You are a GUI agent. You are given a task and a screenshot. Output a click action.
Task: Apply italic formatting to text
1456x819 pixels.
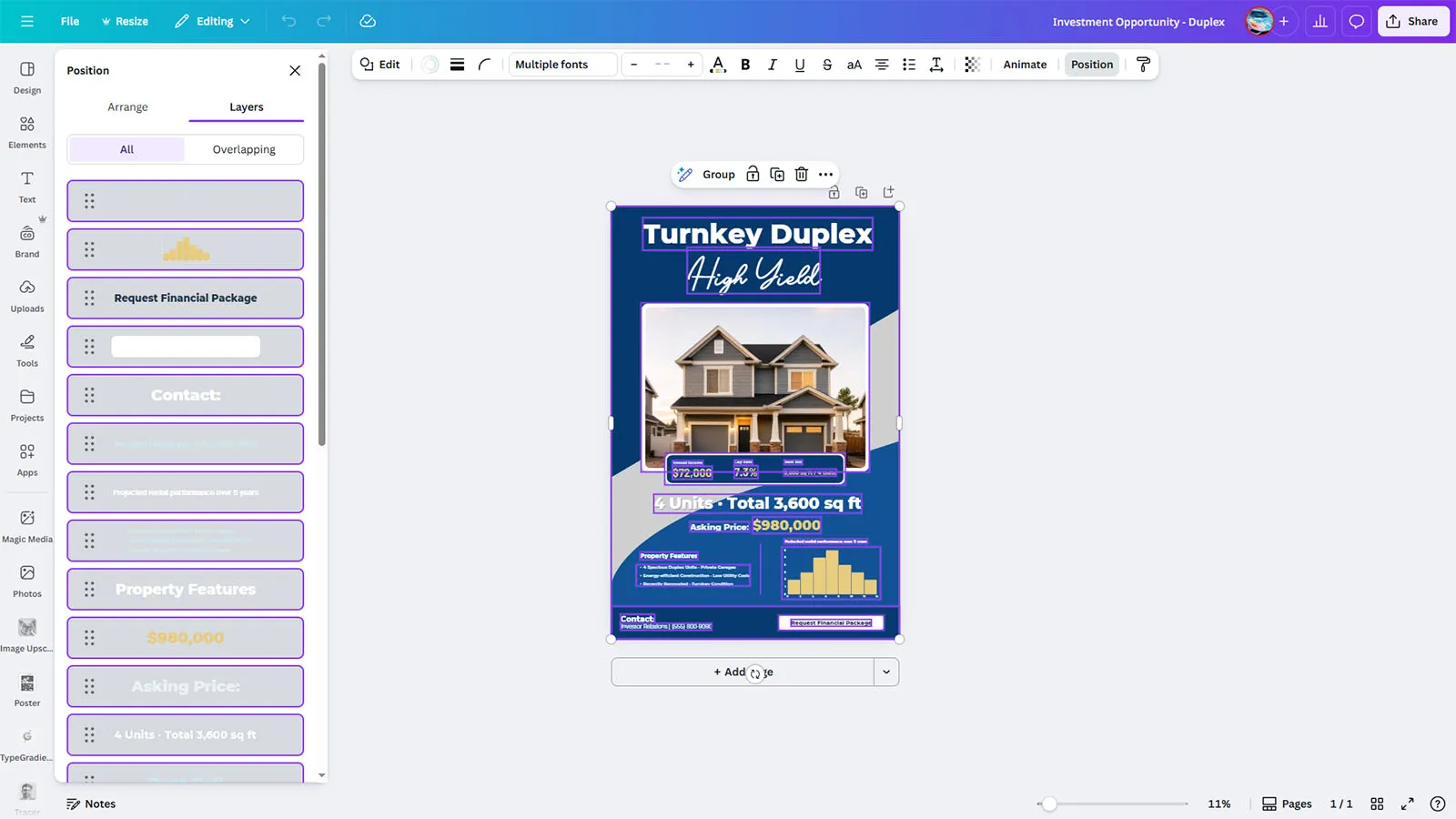click(773, 65)
